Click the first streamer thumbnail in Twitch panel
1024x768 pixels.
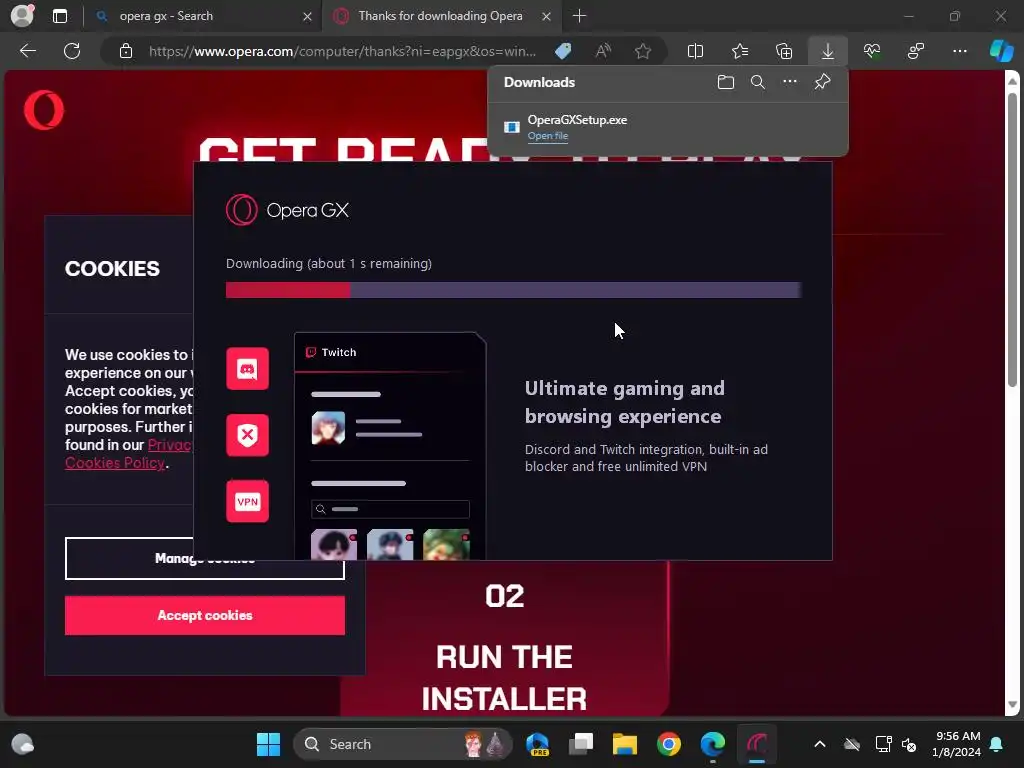pos(334,545)
